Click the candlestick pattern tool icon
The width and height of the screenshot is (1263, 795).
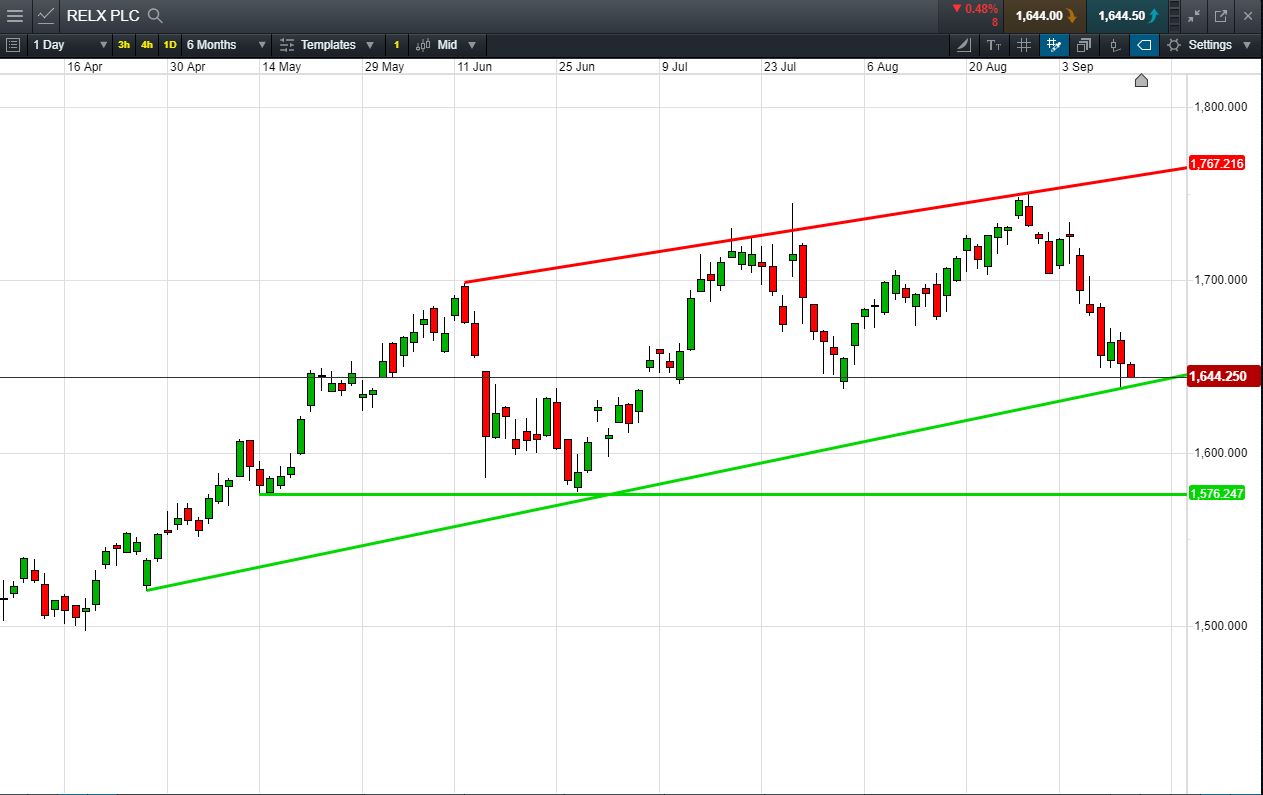(x=1115, y=45)
